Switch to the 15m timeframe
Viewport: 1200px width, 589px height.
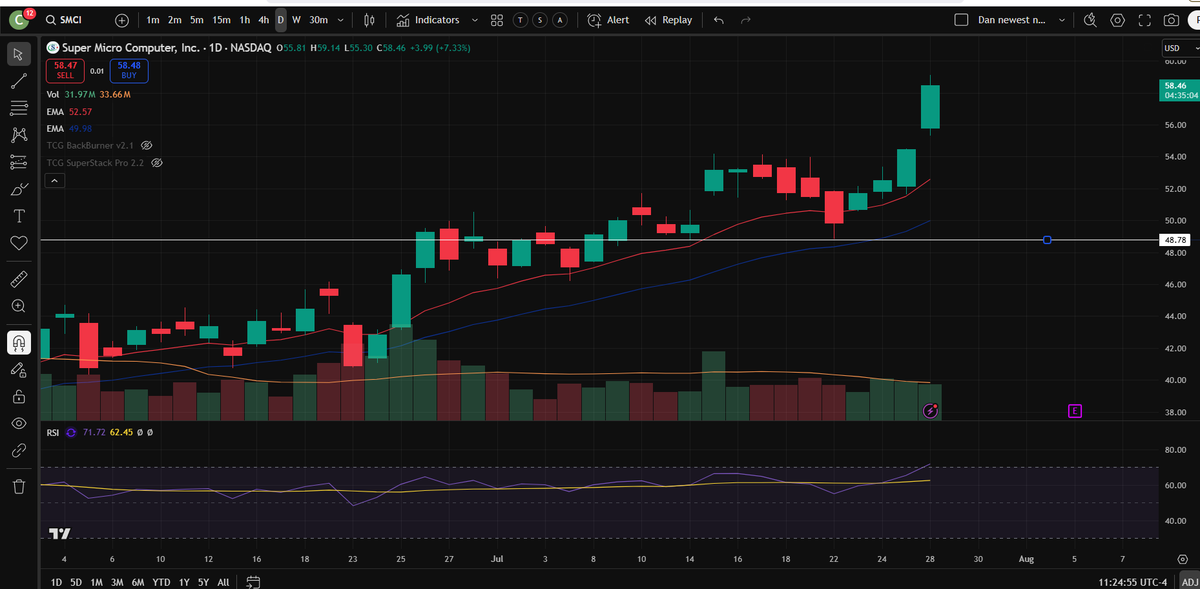(221, 20)
